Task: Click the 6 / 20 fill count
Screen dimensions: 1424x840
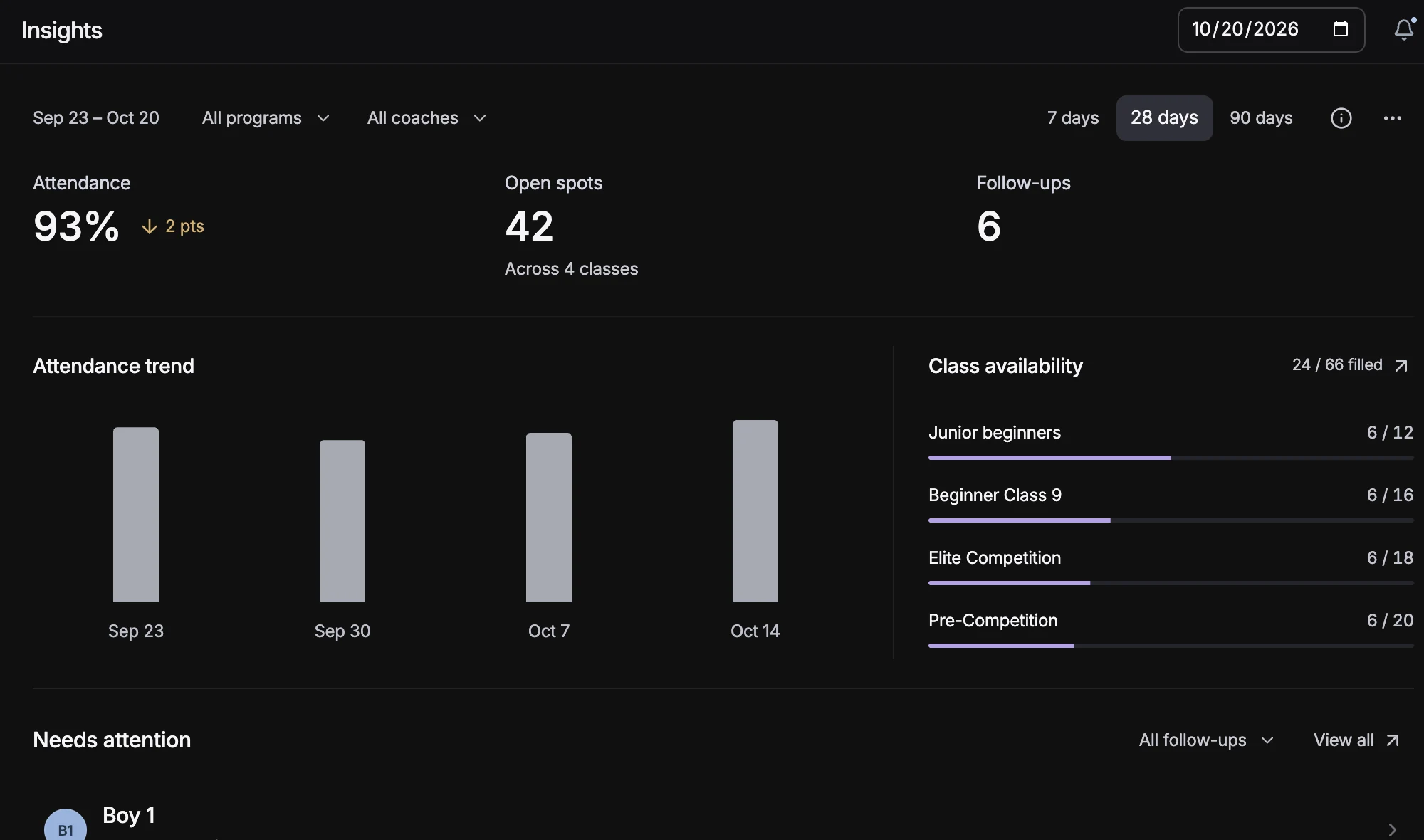Action: coord(1390,621)
